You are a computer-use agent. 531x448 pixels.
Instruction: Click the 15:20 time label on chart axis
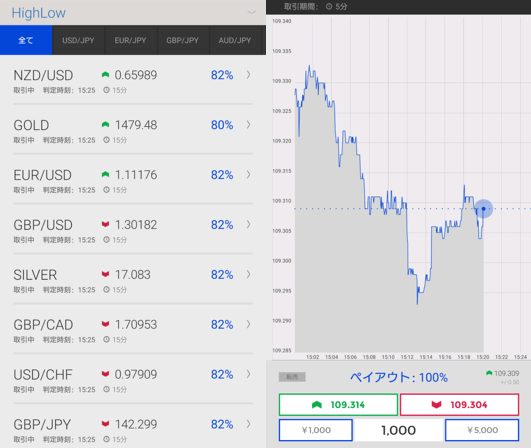click(x=483, y=357)
